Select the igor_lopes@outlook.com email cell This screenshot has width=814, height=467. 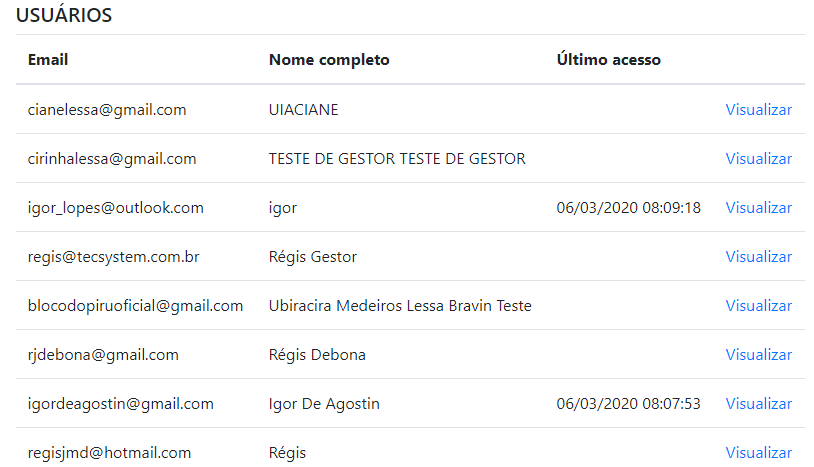[116, 208]
